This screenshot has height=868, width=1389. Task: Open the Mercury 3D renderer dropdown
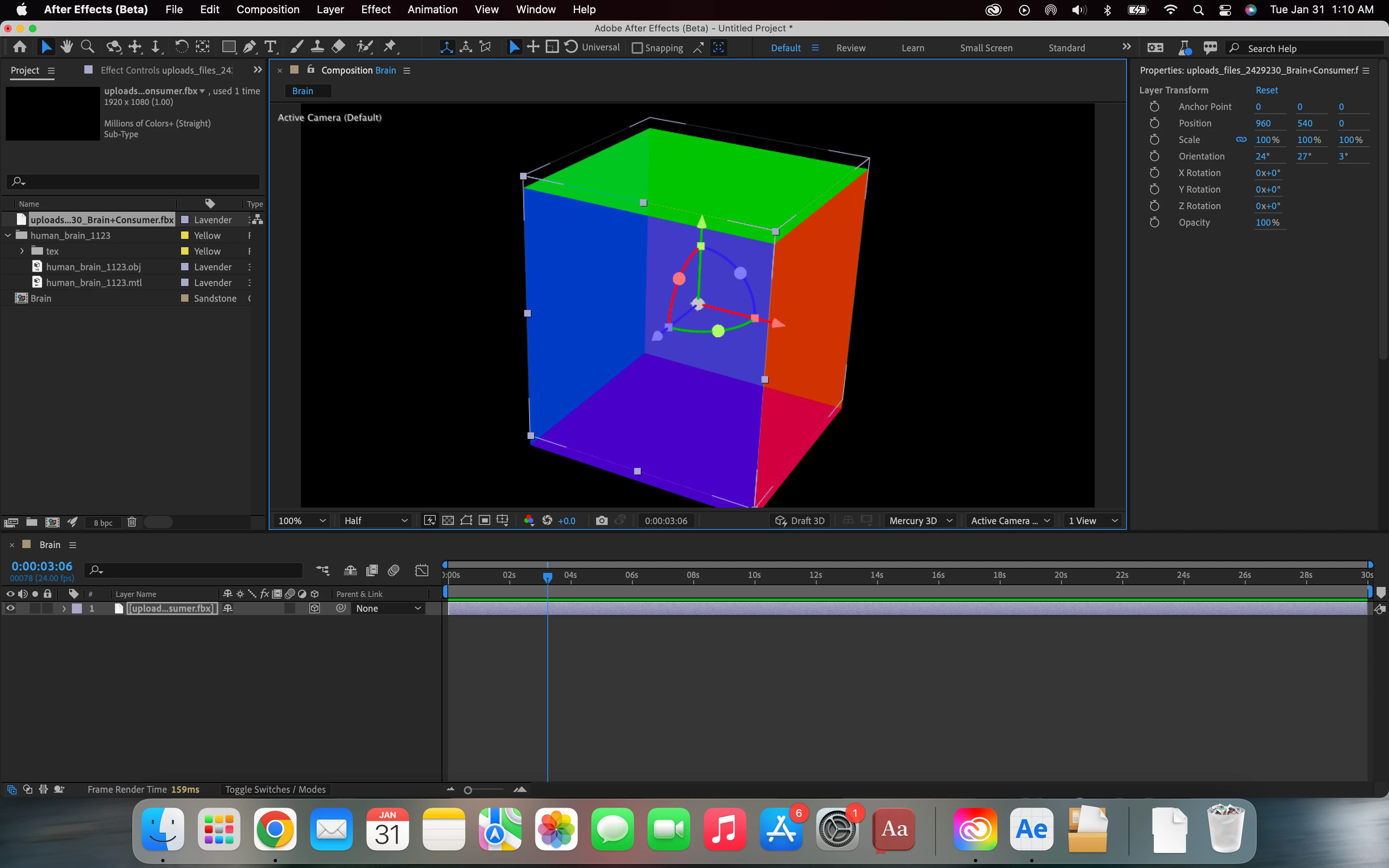pyautogui.click(x=920, y=521)
